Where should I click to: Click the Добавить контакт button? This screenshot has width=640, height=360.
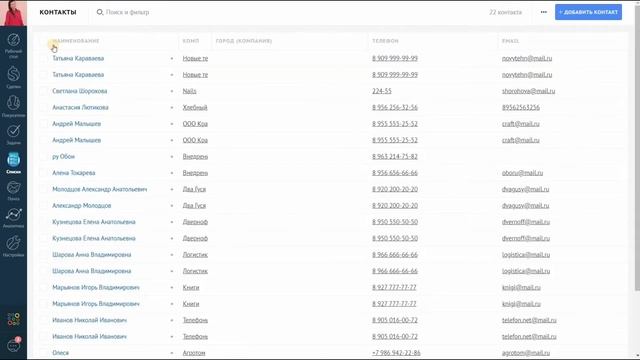[588, 12]
